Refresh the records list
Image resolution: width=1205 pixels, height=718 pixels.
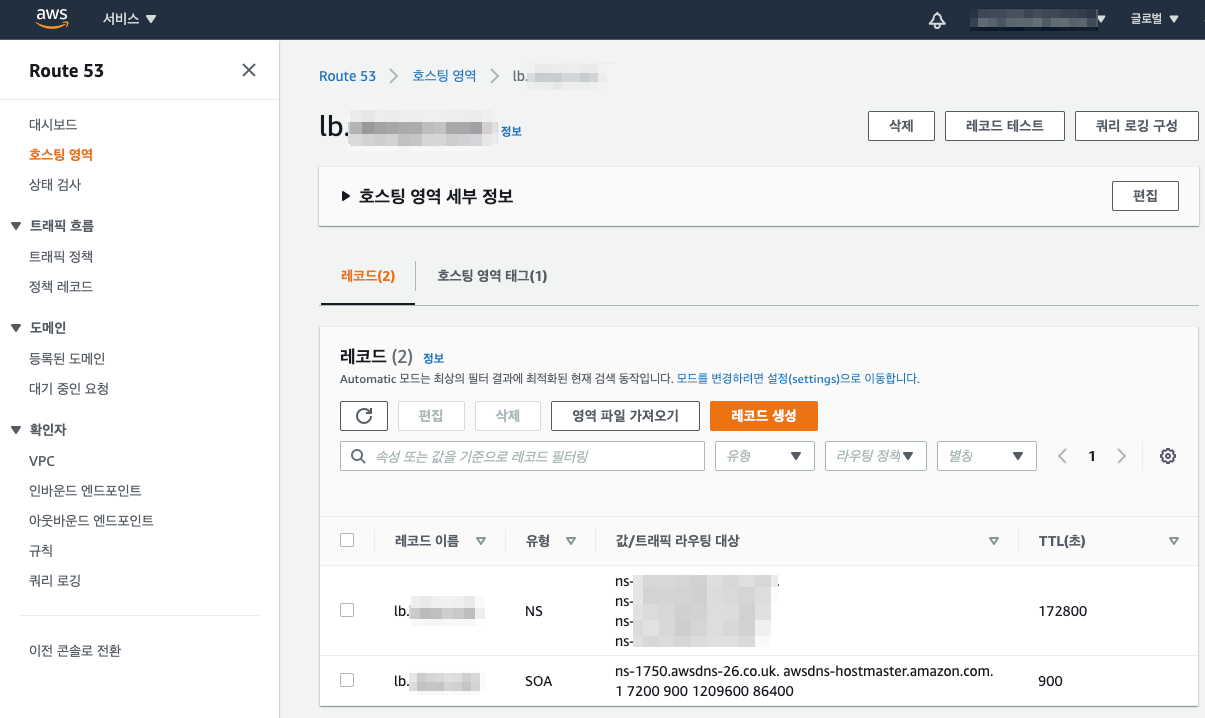364,416
